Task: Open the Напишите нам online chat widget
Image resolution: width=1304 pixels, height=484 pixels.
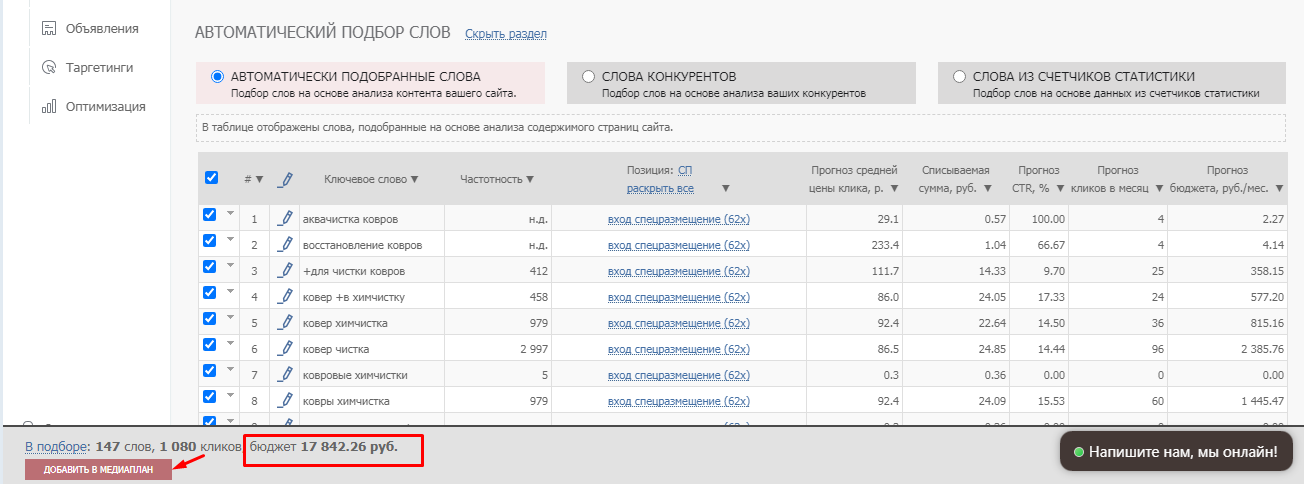Action: pyautogui.click(x=1175, y=452)
